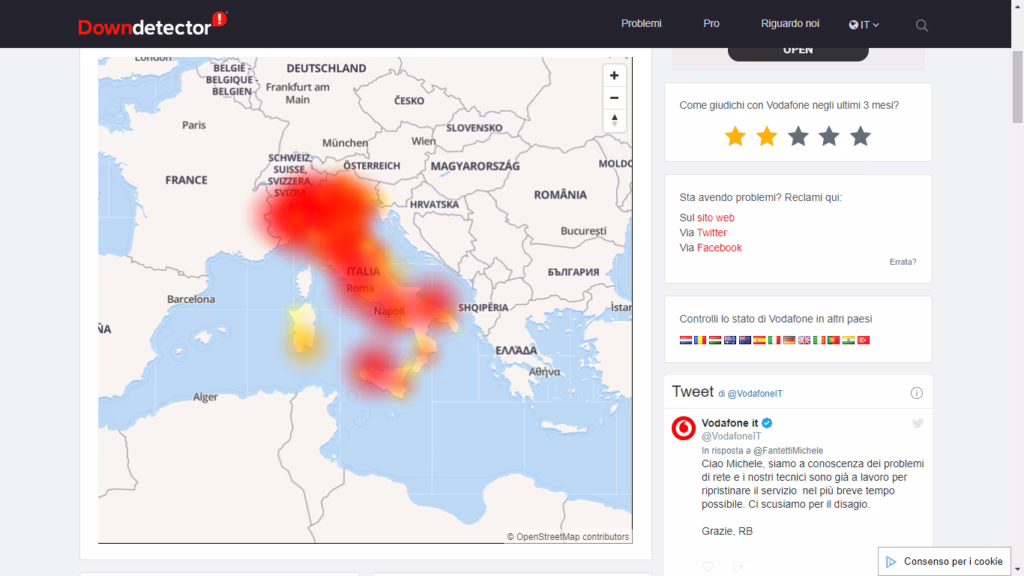Open the Problemi menu
This screenshot has height=576, width=1024.
pyautogui.click(x=641, y=24)
